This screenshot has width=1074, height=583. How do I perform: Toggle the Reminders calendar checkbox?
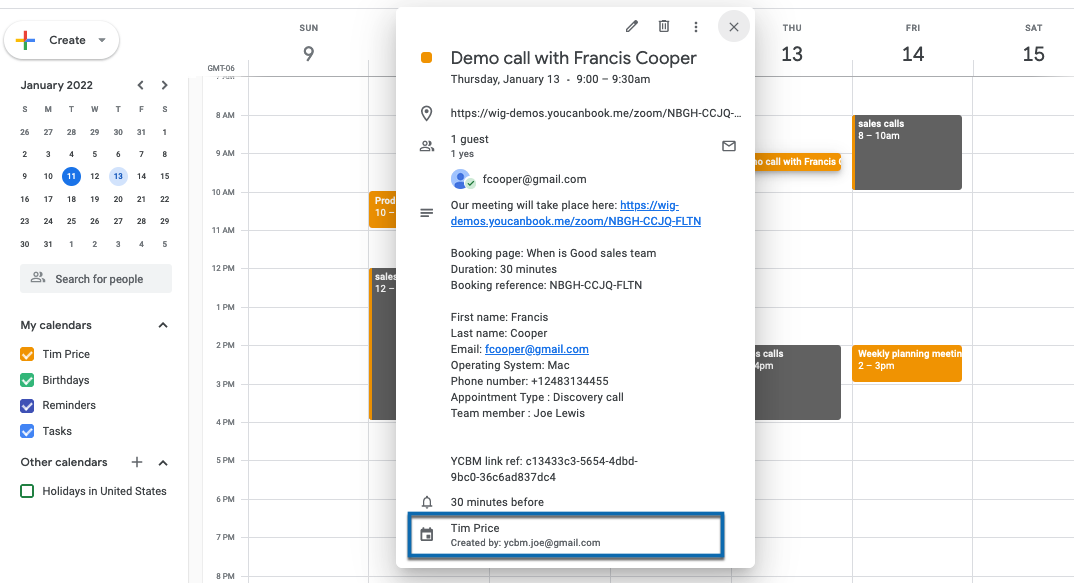(27, 406)
